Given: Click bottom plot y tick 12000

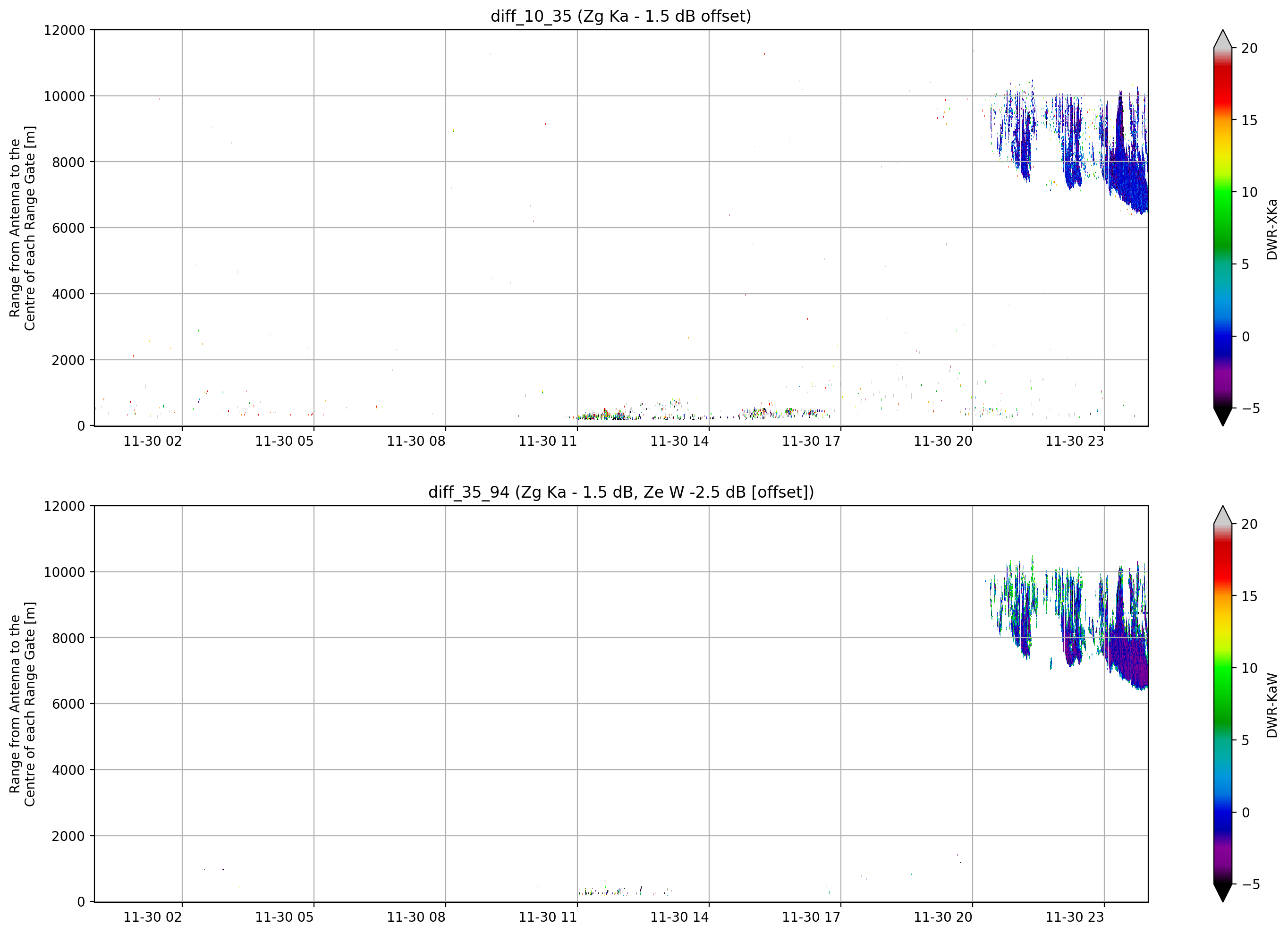Looking at the screenshot, I should [64, 506].
